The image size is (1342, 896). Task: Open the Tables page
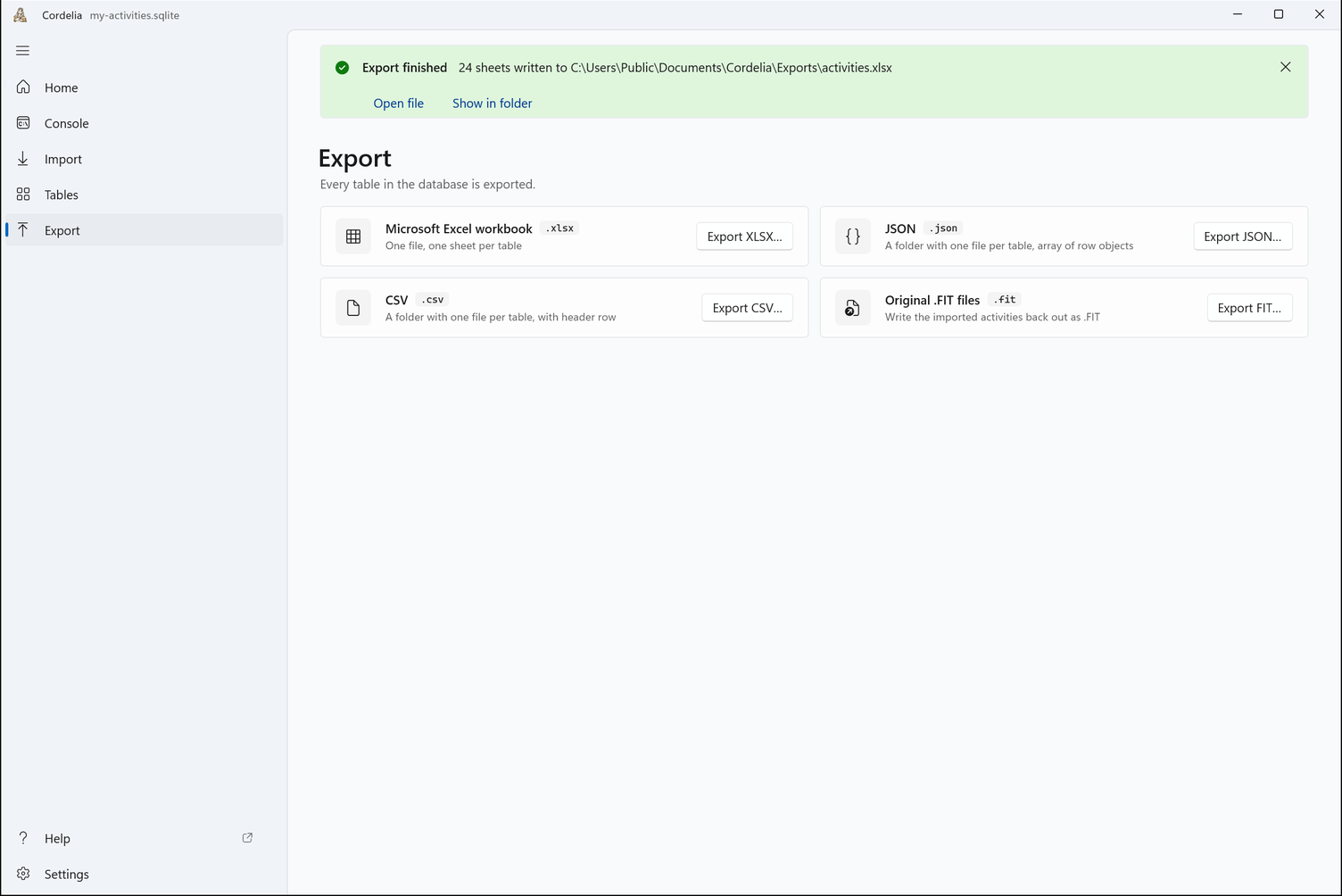click(x=144, y=195)
